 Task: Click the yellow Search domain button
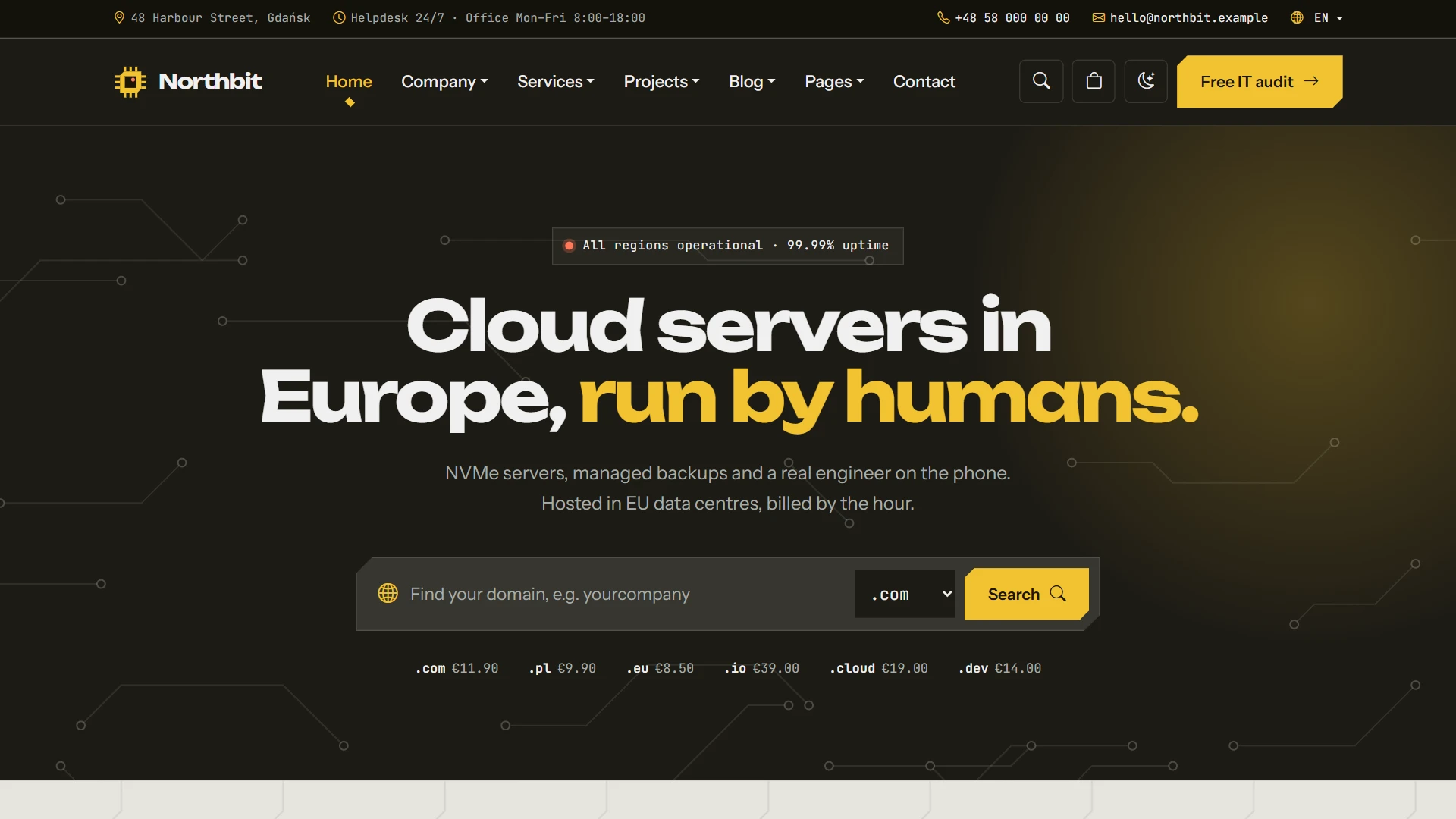coord(1027,594)
